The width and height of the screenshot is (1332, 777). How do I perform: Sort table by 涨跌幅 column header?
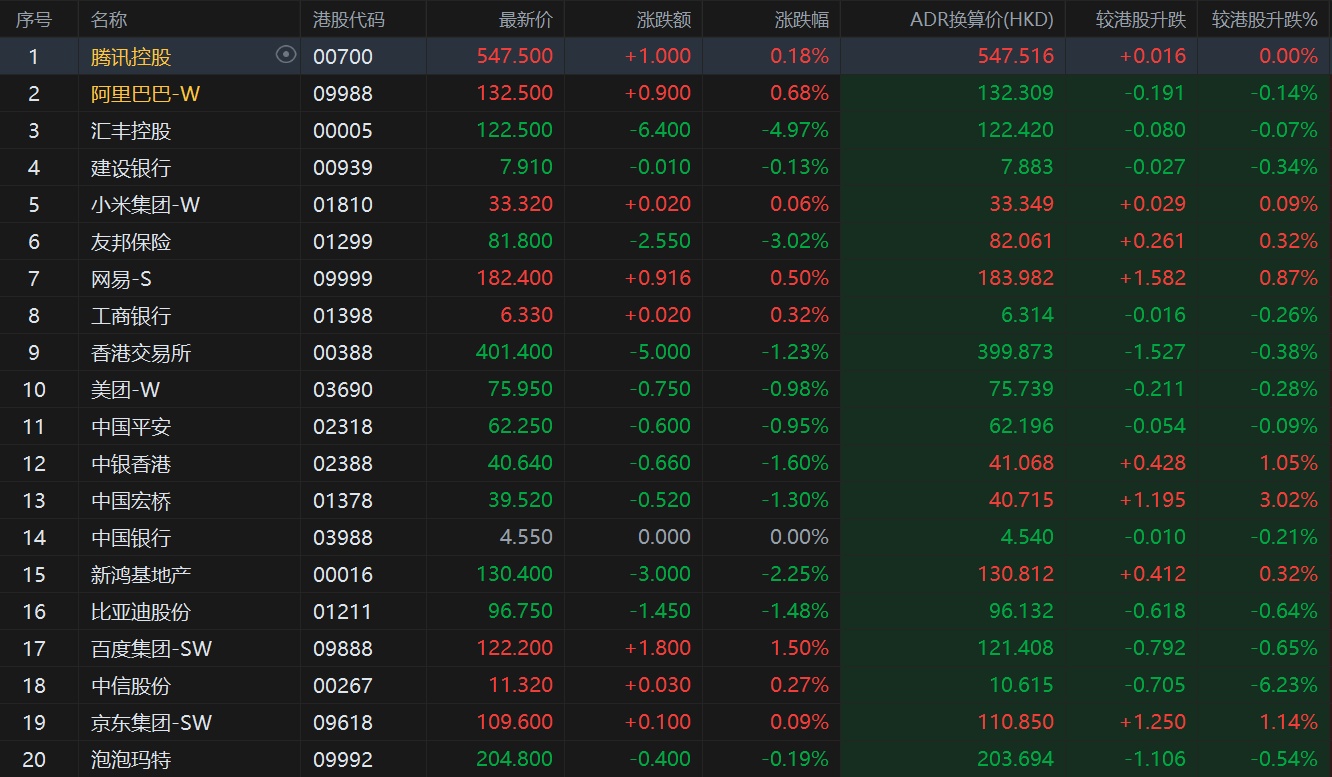point(801,19)
